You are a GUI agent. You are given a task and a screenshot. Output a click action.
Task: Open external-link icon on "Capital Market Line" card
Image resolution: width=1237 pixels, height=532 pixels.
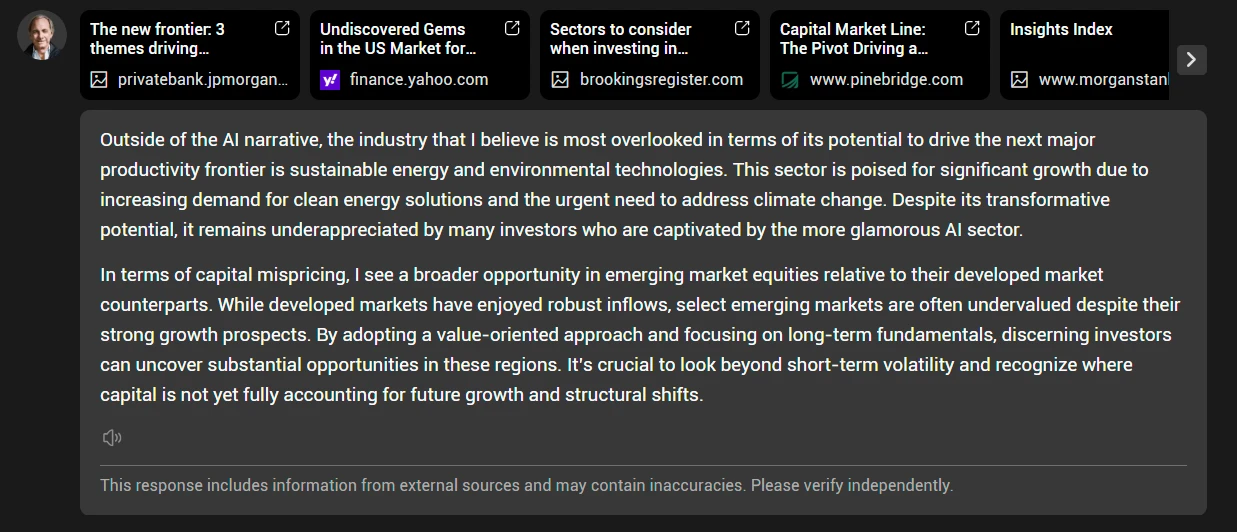(972, 29)
